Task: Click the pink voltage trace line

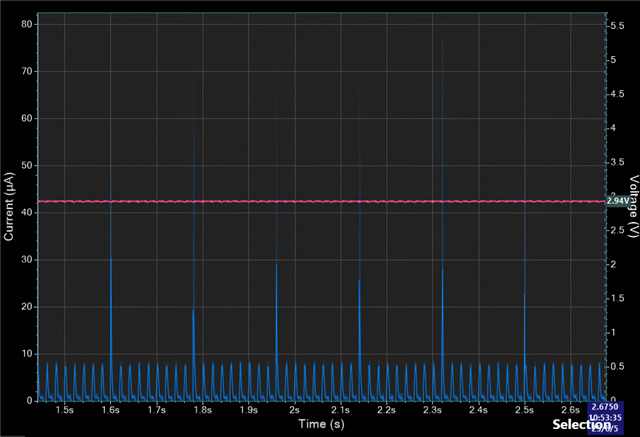Action: pos(321,201)
